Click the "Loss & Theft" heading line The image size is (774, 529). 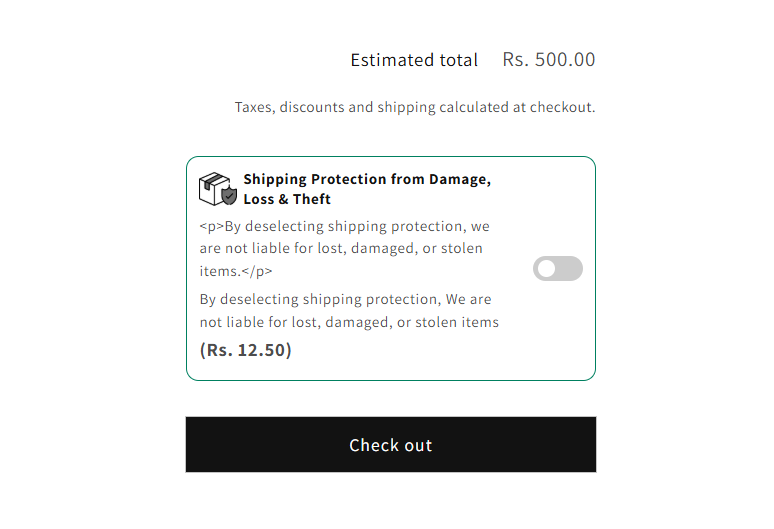pyautogui.click(x=287, y=199)
